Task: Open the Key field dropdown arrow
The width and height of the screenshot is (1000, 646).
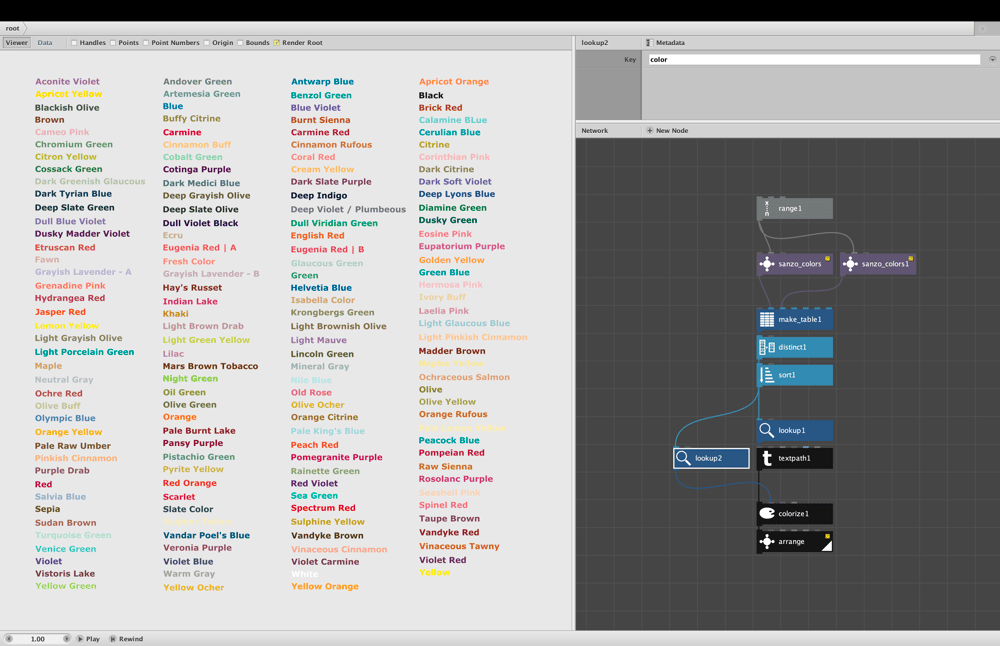Action: pyautogui.click(x=992, y=59)
